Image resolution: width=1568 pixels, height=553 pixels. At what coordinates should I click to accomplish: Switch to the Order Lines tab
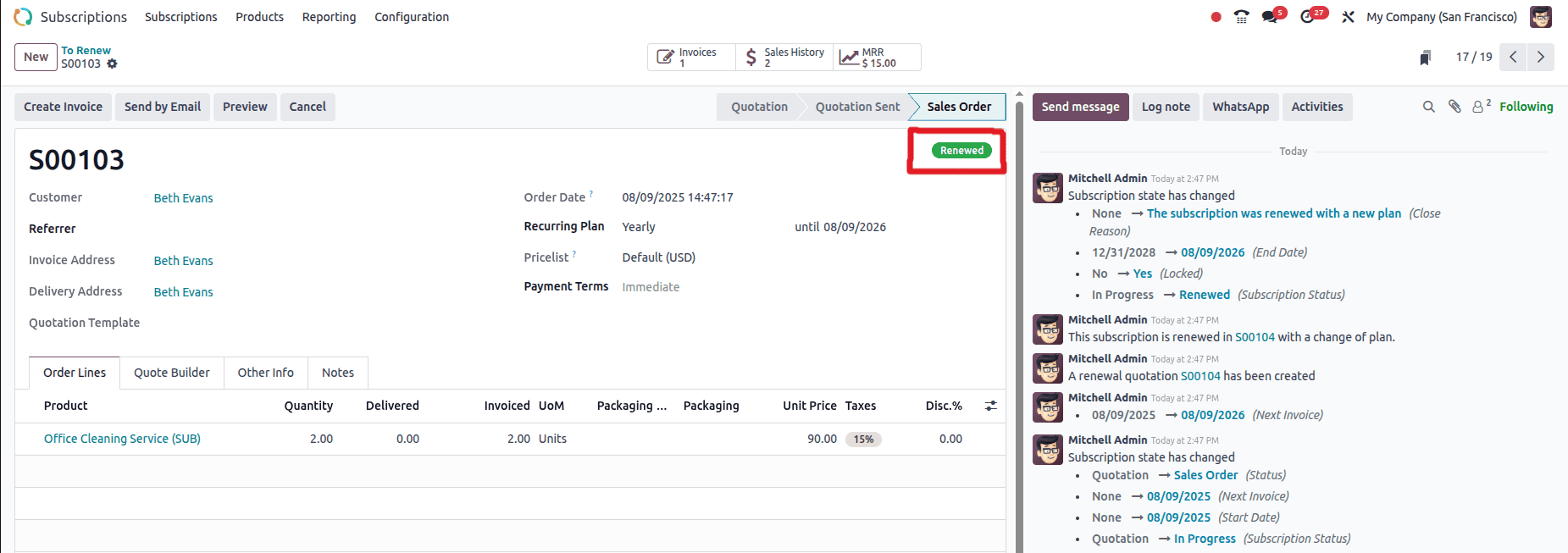point(75,373)
